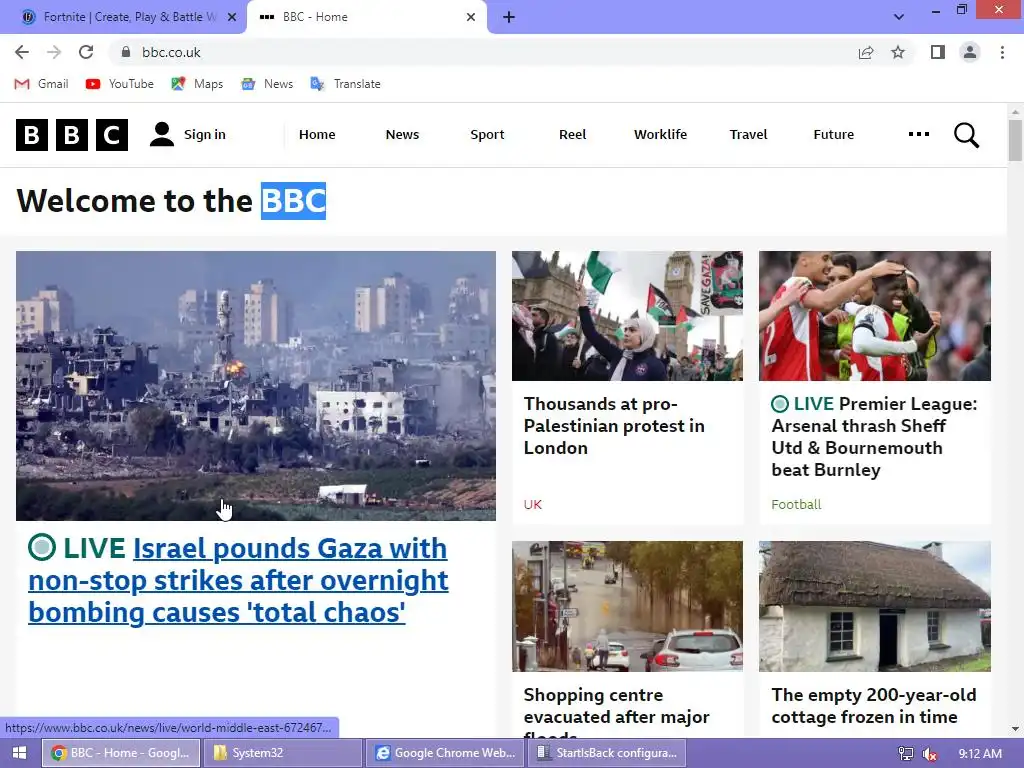Image resolution: width=1024 pixels, height=768 pixels.
Task: Open the Gmail bookmark
Action: pos(41,84)
